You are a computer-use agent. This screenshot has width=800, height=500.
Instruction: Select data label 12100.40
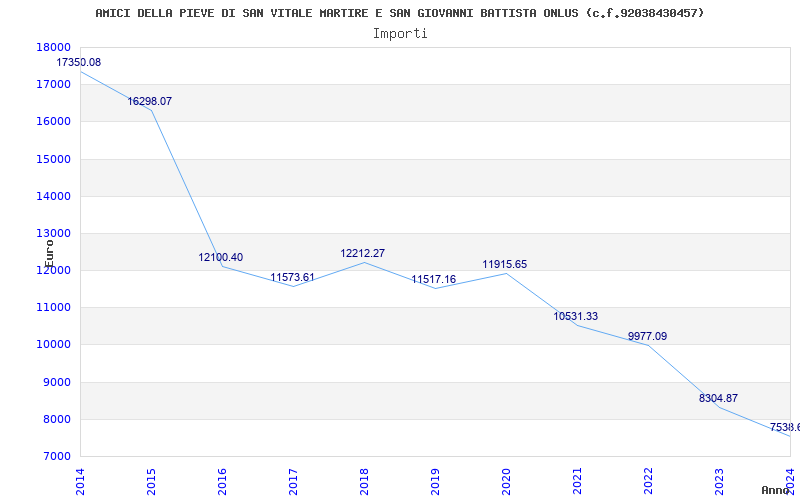point(220,257)
